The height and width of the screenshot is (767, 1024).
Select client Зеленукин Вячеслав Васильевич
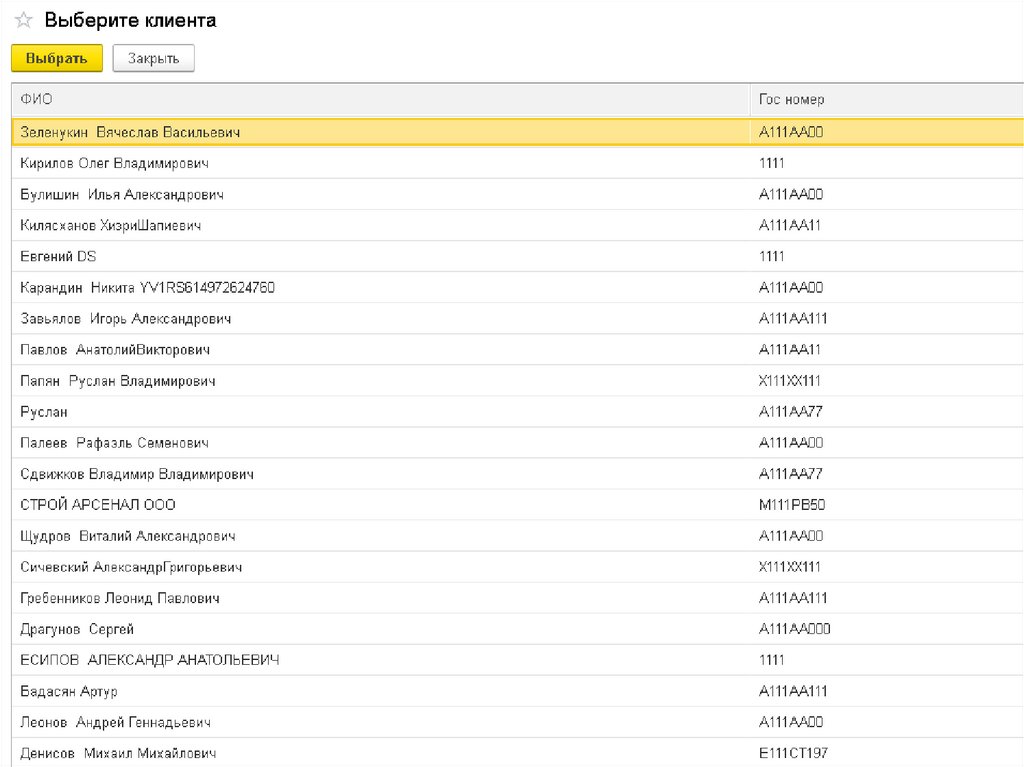tap(130, 132)
